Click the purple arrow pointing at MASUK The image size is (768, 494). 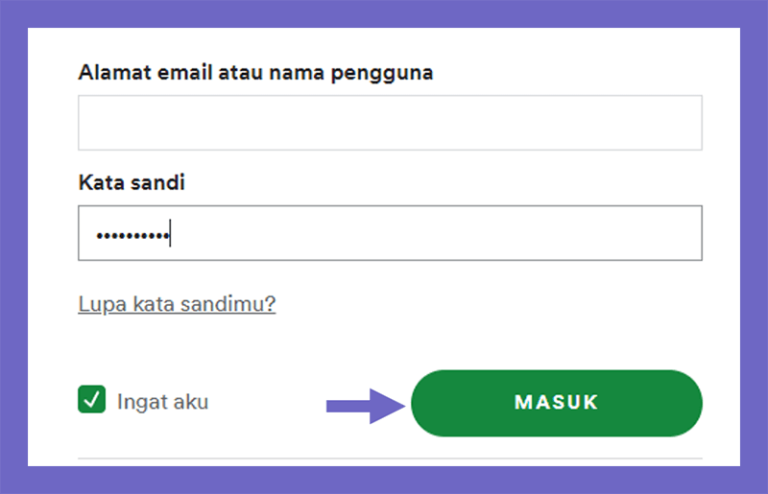tap(365, 406)
